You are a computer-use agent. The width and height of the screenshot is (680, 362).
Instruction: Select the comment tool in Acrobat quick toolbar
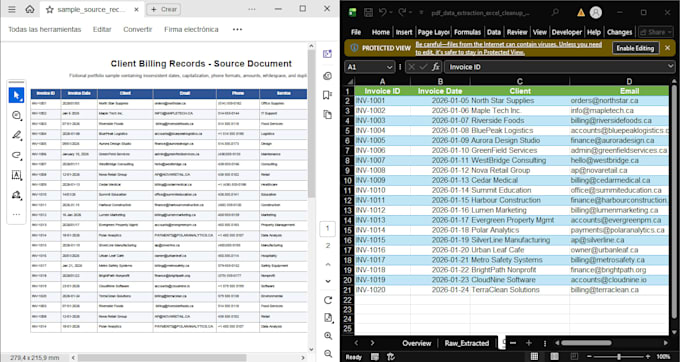pyautogui.click(x=16, y=115)
